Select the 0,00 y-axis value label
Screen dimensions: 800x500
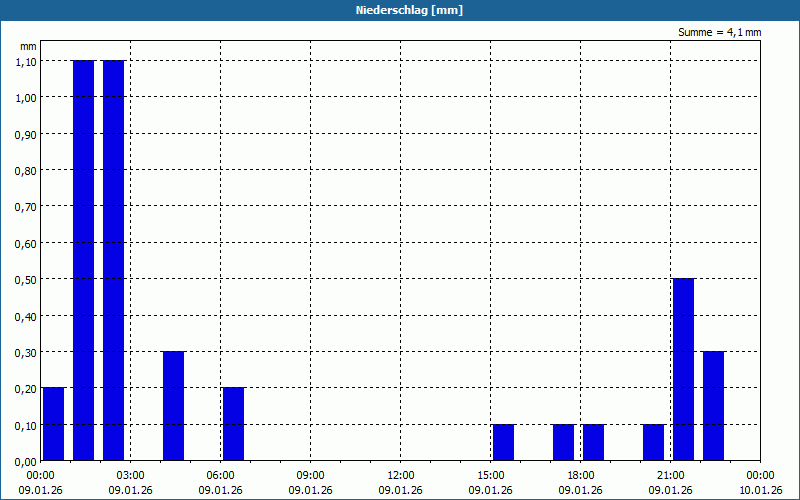(26, 462)
